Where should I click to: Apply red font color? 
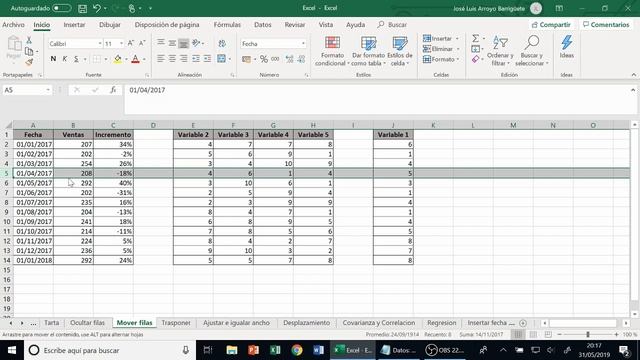point(136,59)
